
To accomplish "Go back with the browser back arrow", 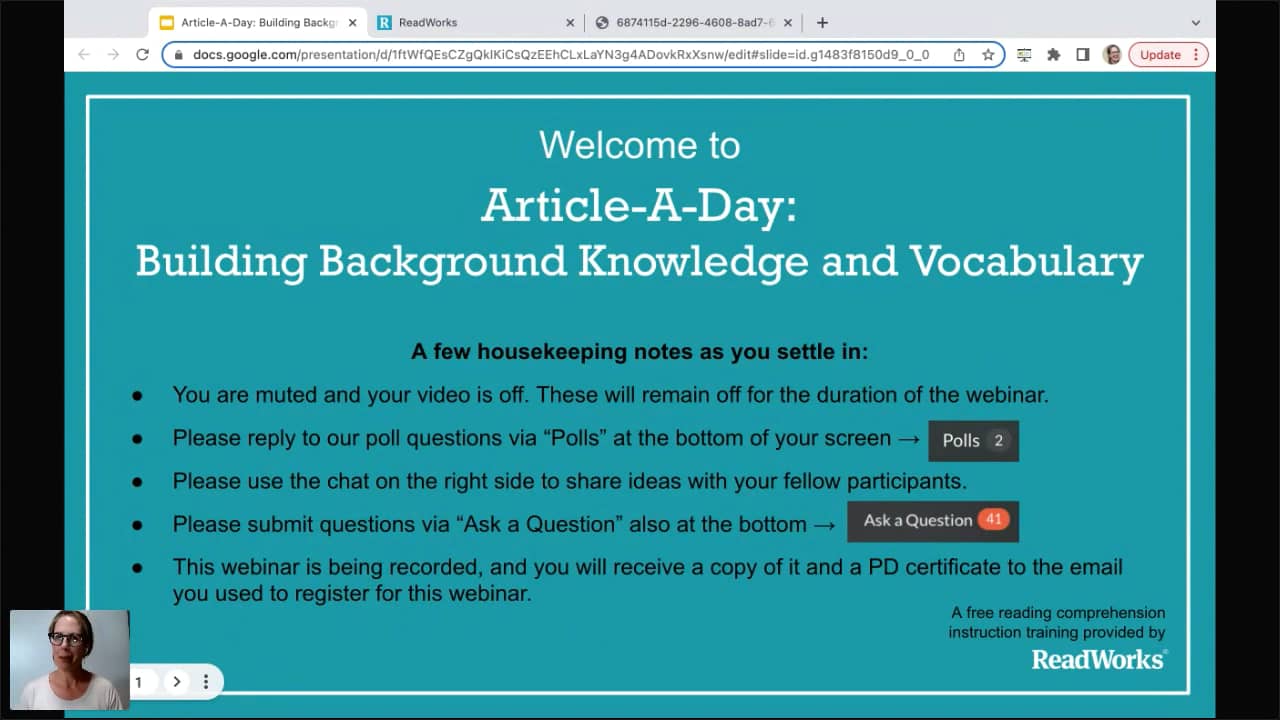I will click(x=84, y=55).
